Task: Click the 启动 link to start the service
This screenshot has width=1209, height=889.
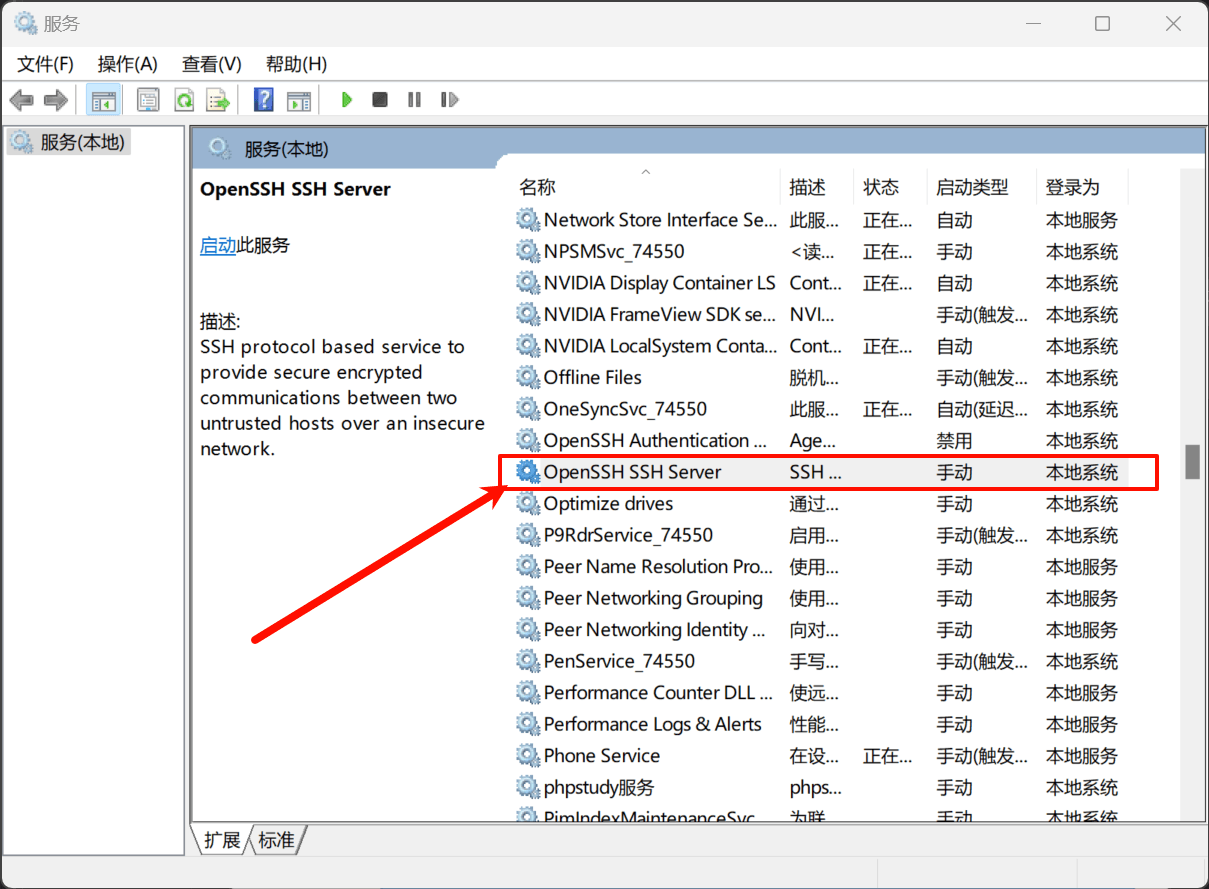Action: coord(218,245)
